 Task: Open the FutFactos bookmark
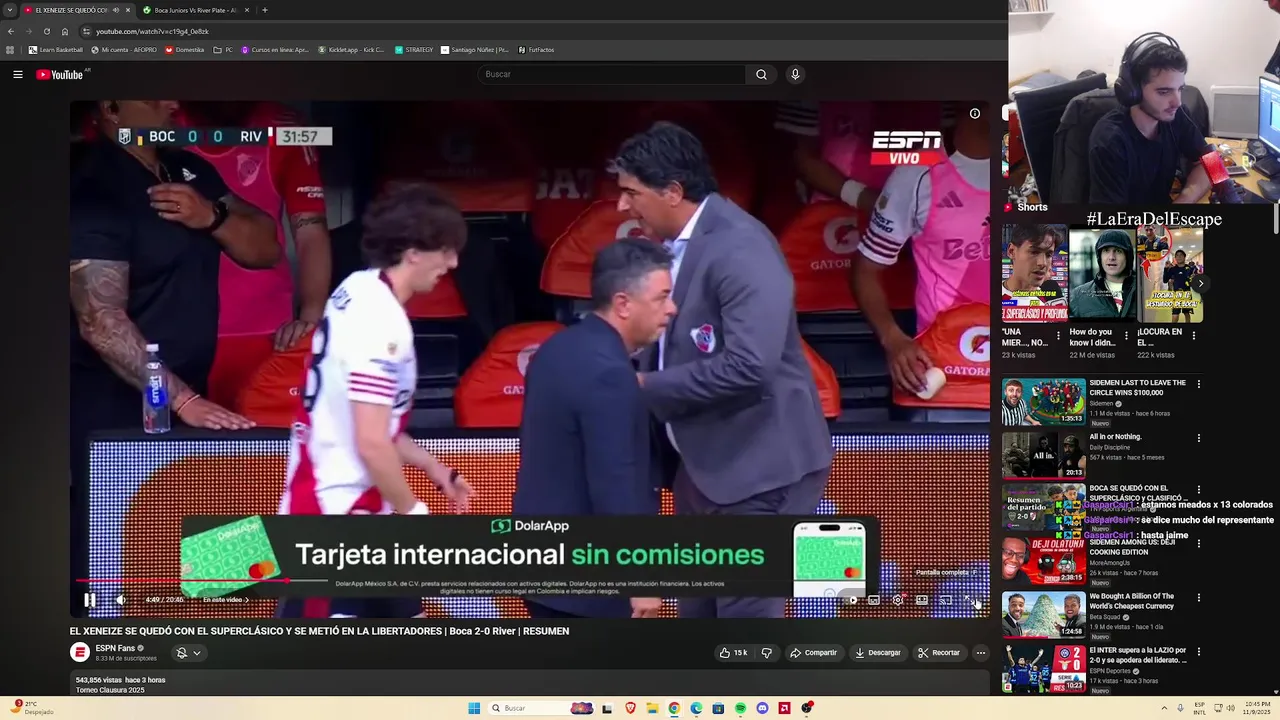click(536, 50)
